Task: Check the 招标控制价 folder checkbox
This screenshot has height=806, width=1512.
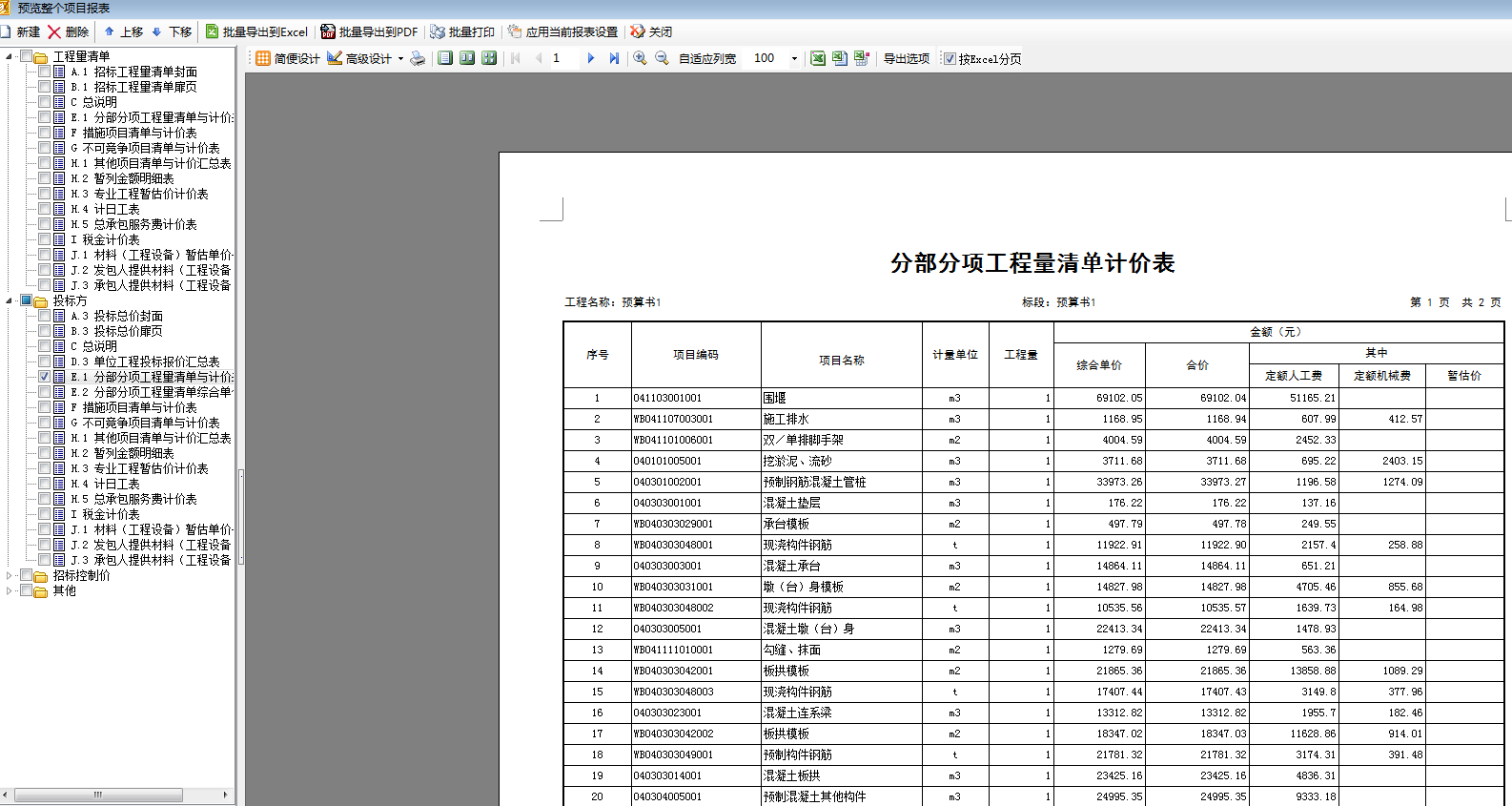Action: (x=26, y=575)
